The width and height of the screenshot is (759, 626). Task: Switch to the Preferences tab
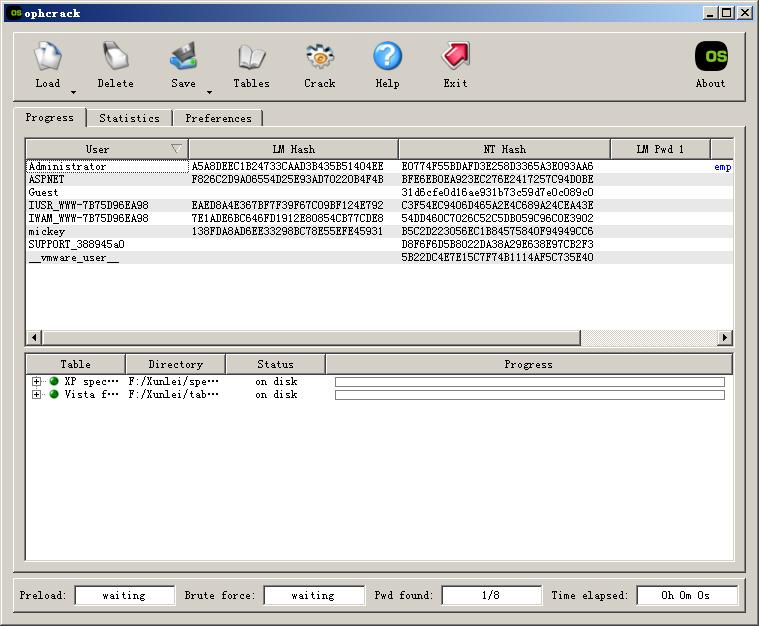pyautogui.click(x=218, y=118)
